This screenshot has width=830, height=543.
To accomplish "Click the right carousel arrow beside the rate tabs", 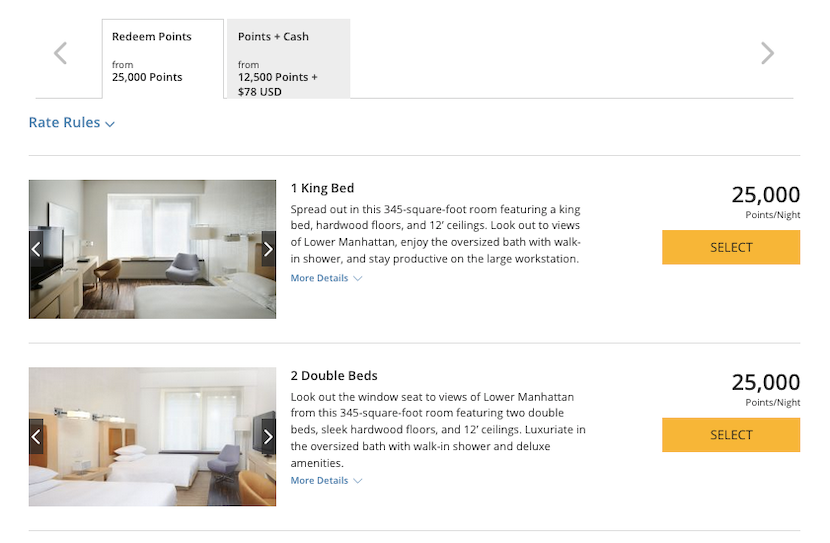I will (767, 53).
